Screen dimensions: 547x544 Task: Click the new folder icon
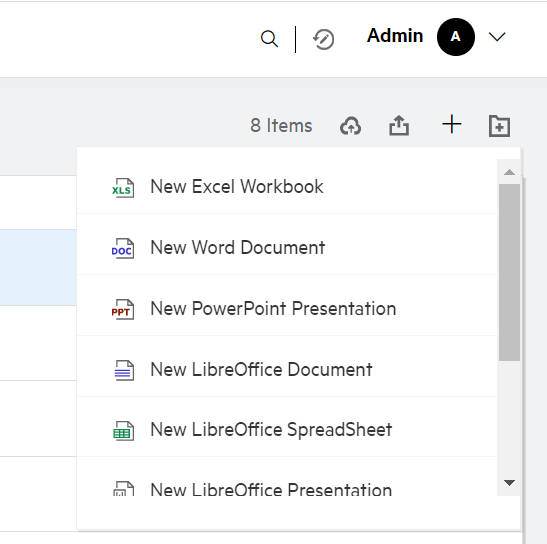pos(499,126)
